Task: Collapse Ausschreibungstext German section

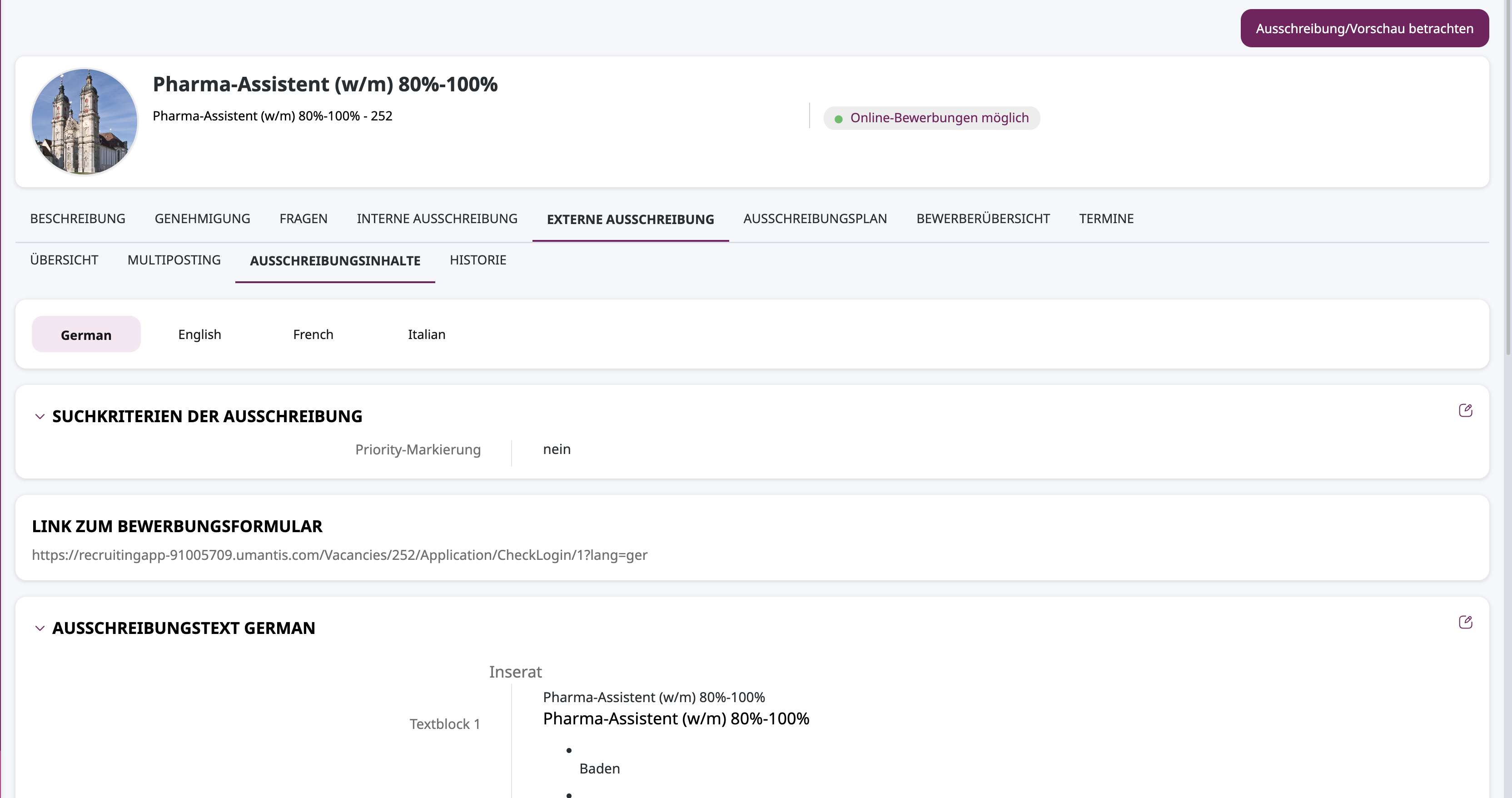Action: [40, 628]
